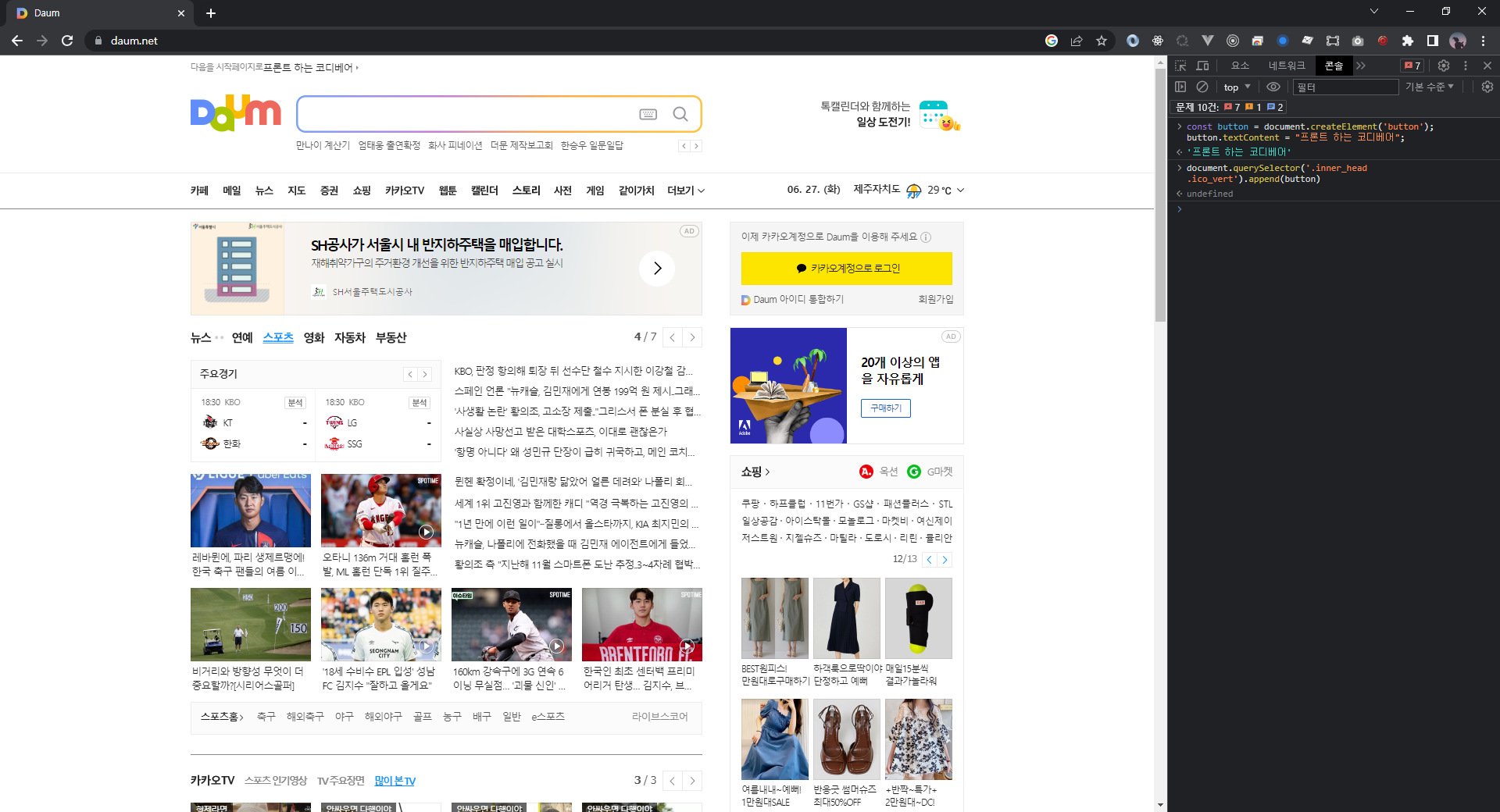Go to next KakaoTV page beside 3 / 3
Image resolution: width=1500 pixels, height=812 pixels.
(x=692, y=781)
